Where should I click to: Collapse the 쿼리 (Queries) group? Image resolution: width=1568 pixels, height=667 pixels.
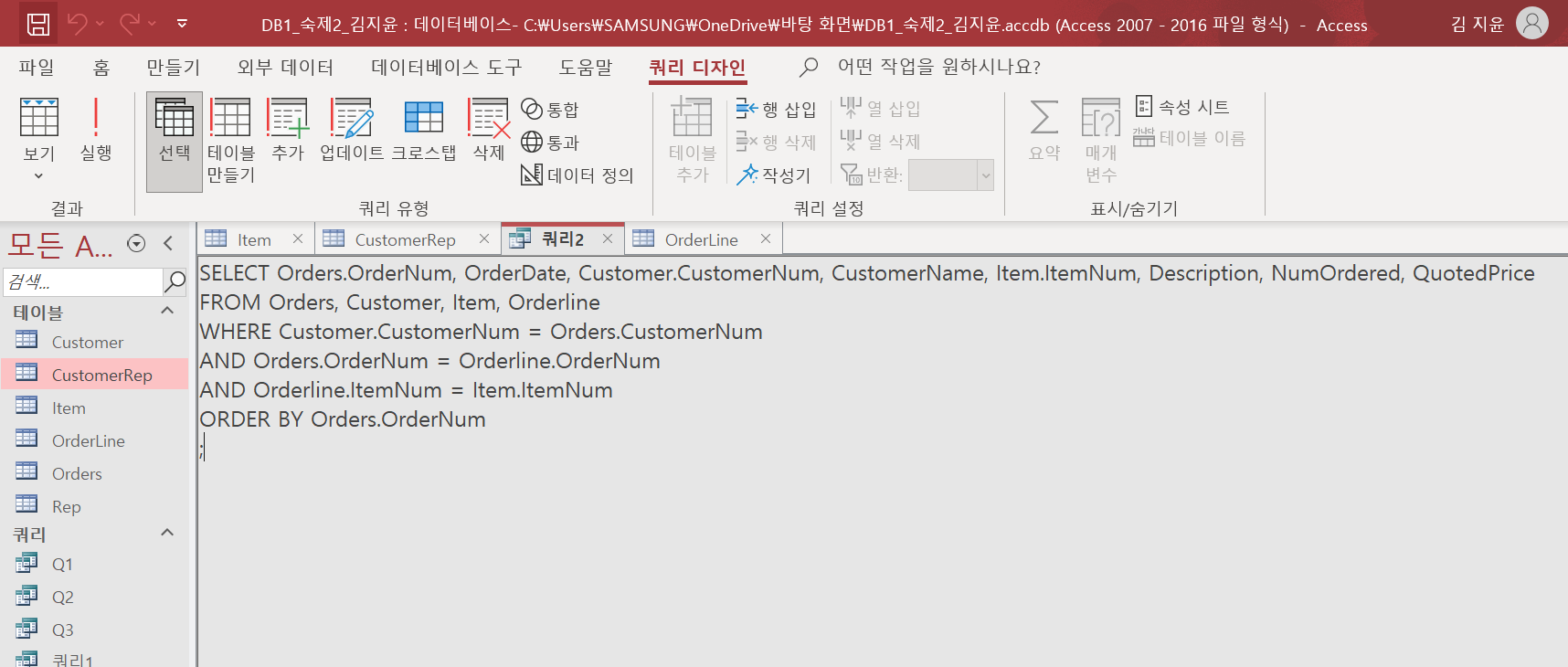coord(167,533)
